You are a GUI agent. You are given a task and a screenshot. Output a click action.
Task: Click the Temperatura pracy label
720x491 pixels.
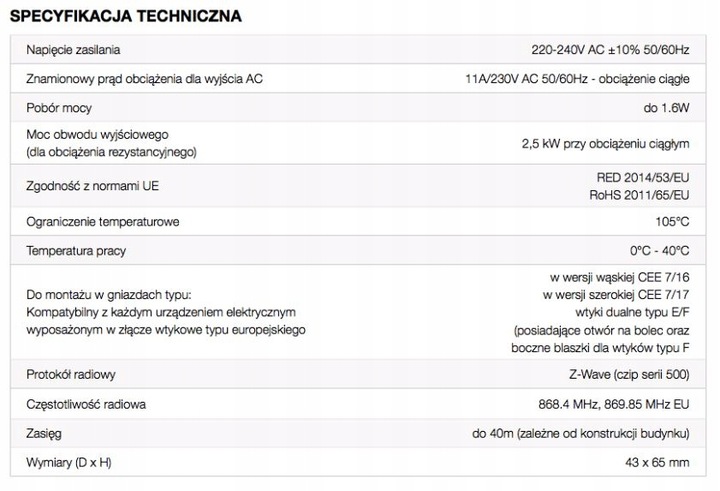[x=77, y=250]
